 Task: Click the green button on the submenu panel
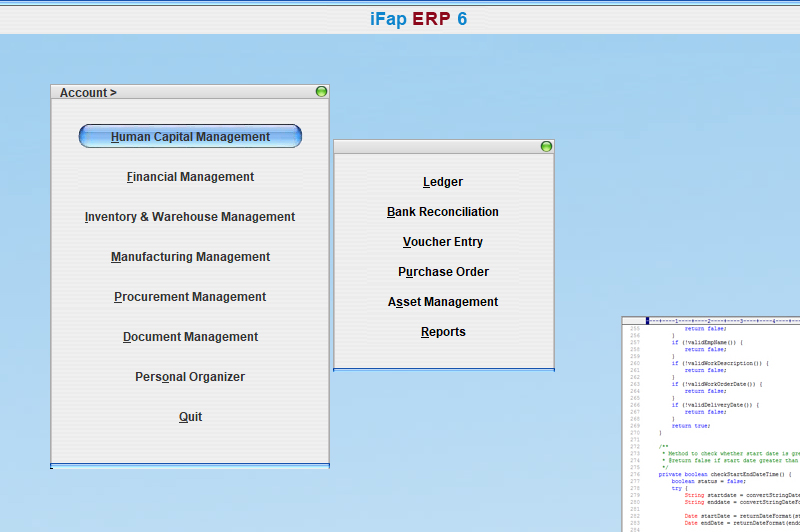click(x=546, y=147)
